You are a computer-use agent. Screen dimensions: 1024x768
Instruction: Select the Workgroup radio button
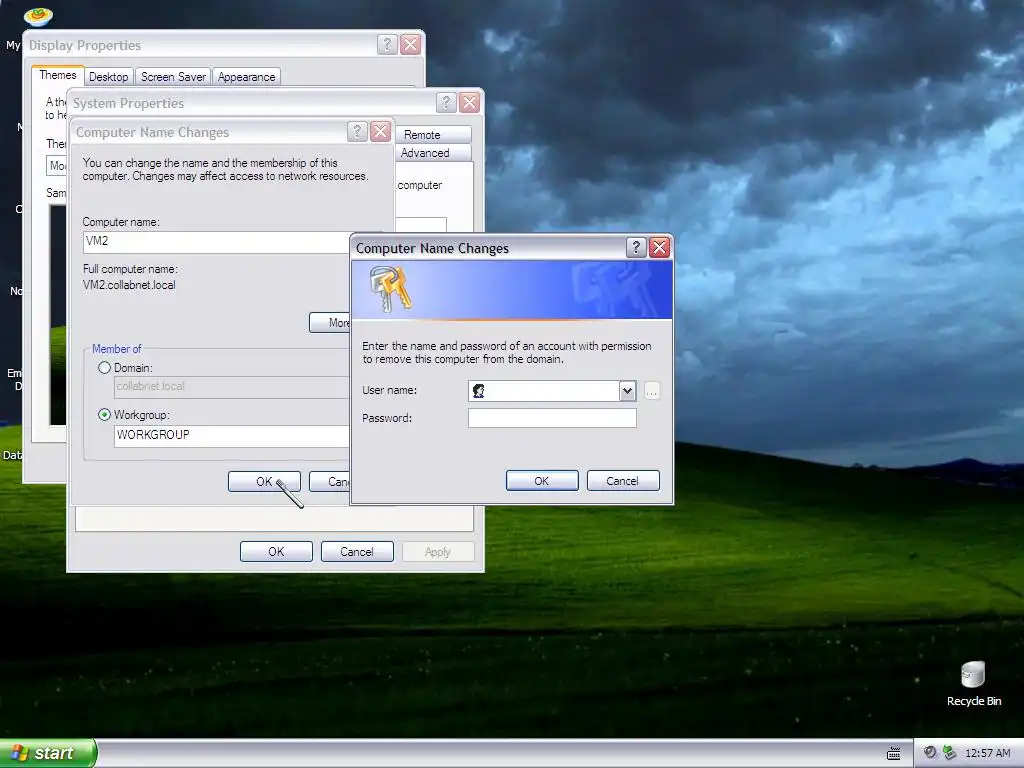pos(104,415)
